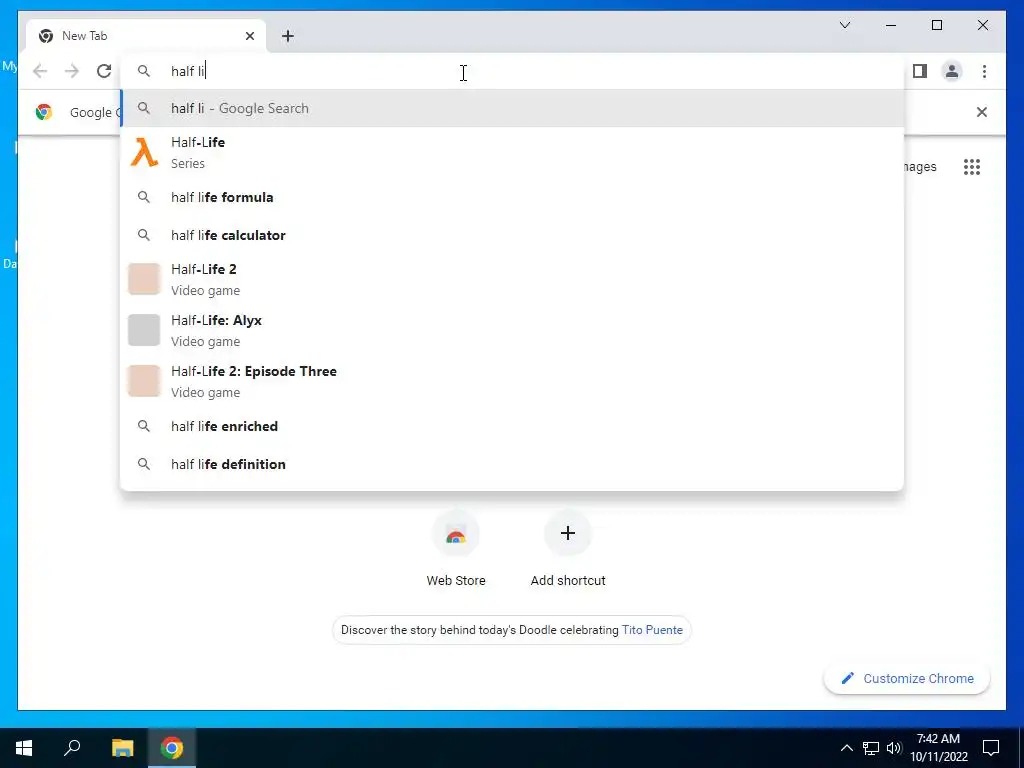Select 'half life definition' suggestion
1024x768 pixels.
tap(512, 464)
